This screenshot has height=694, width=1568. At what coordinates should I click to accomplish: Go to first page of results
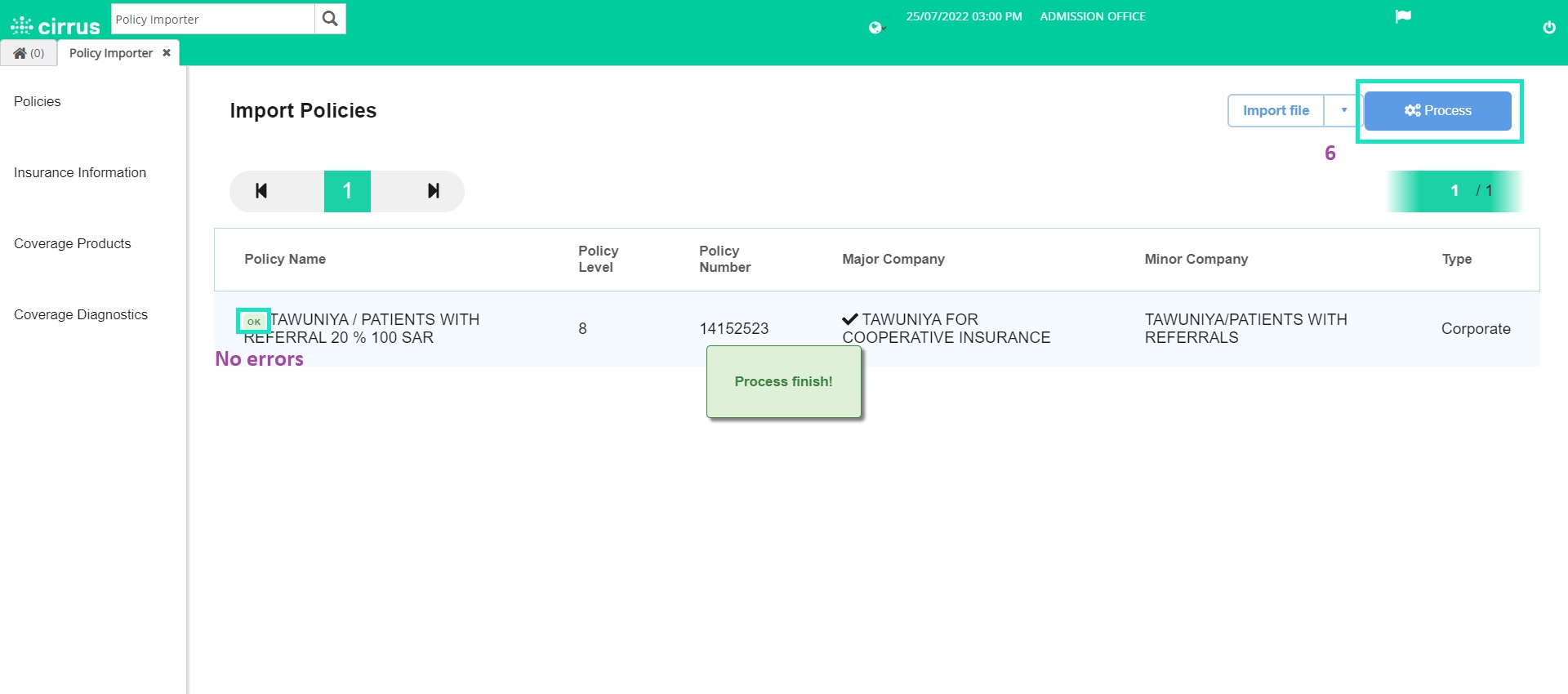pyautogui.click(x=261, y=191)
